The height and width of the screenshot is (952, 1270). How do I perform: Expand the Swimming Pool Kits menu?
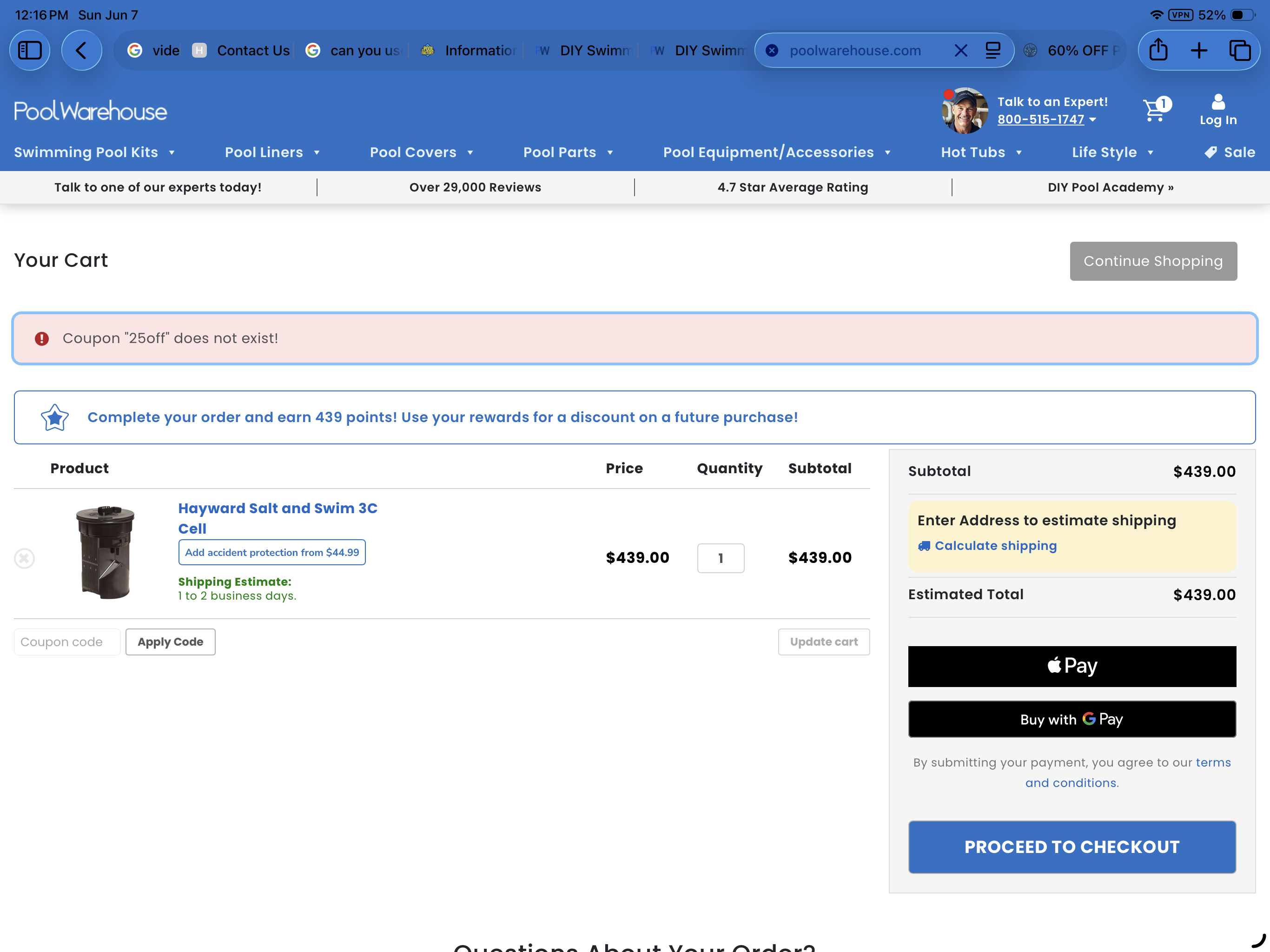click(x=94, y=152)
